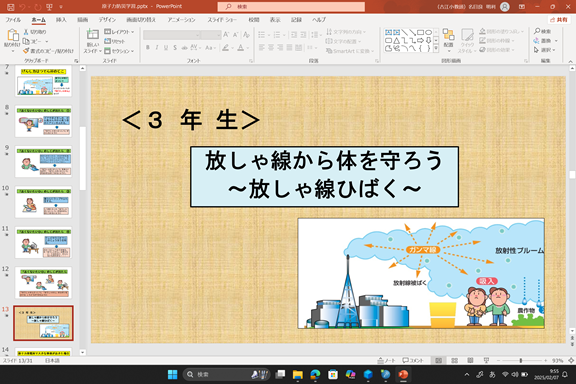The image size is (576, 384).
Task: Switch to the デザイン tab
Action: 107,19
